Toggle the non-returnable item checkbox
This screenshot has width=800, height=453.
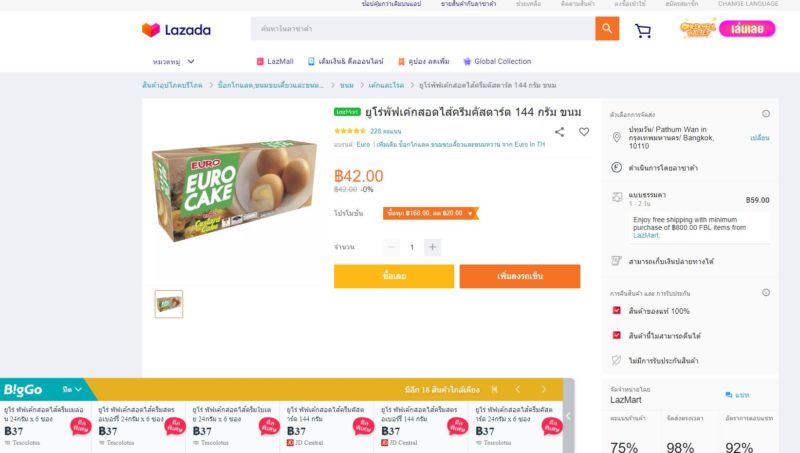616,335
